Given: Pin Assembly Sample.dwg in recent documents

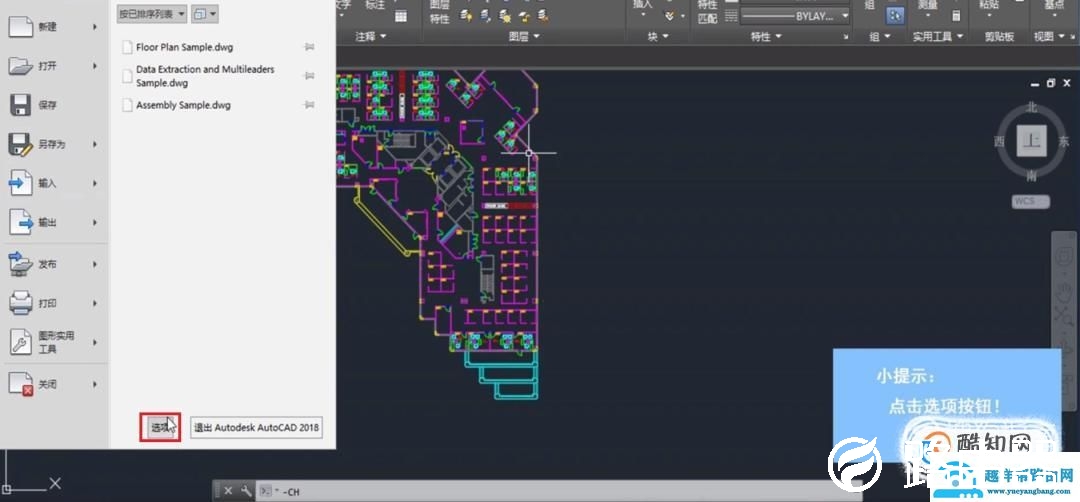Looking at the screenshot, I should coord(309,104).
